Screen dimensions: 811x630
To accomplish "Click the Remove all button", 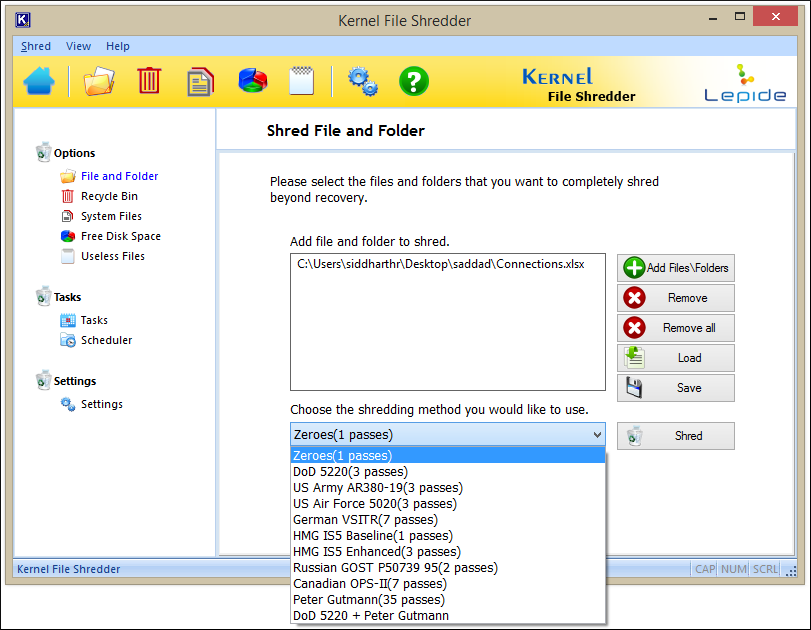I will 675,328.
